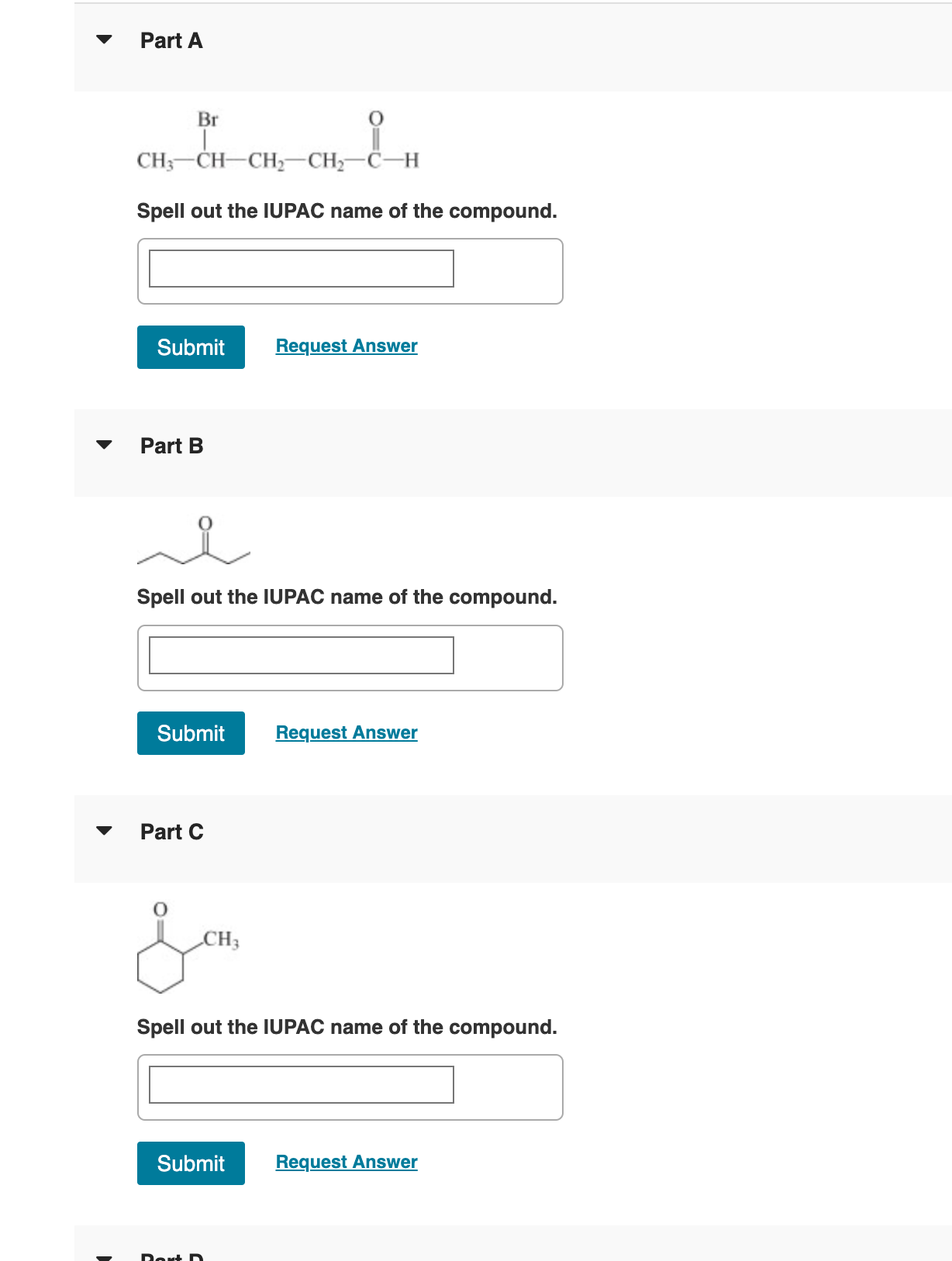This screenshot has height=1261, width=952.
Task: Select the brominated aldehyde structure in Part A
Action: click(275, 143)
